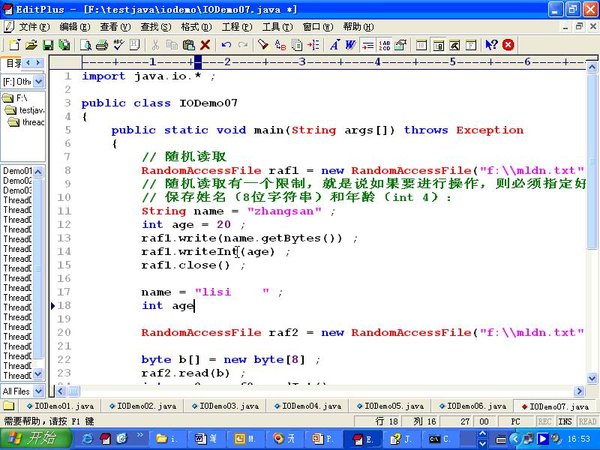Toggle the Word Wrap W icon
This screenshot has width=600, height=450.
click(x=351, y=45)
